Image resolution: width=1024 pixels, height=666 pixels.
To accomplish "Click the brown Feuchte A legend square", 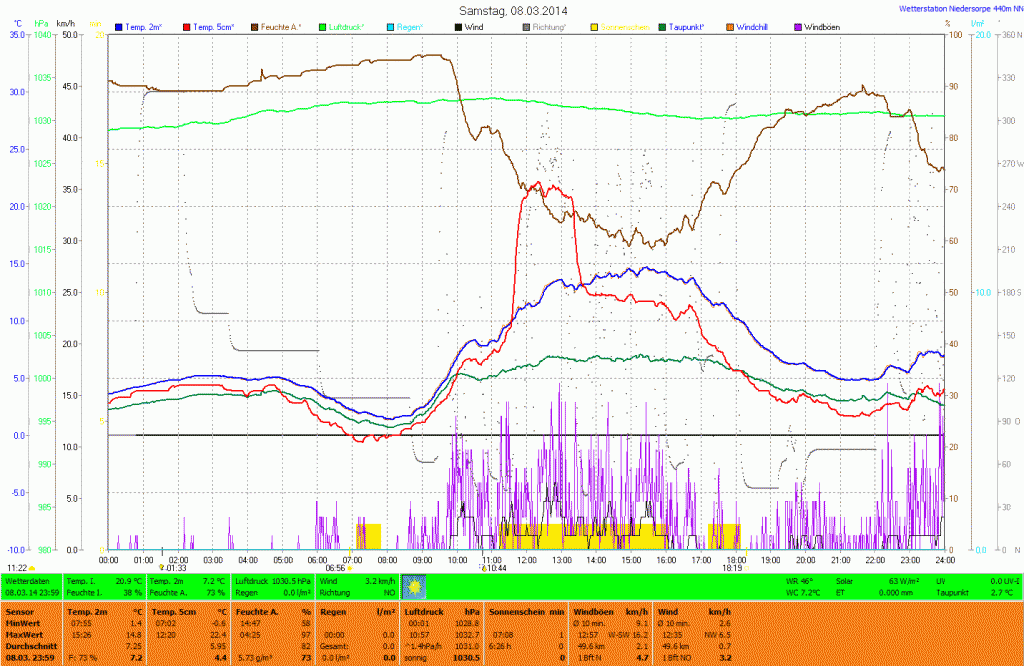I will [x=254, y=27].
